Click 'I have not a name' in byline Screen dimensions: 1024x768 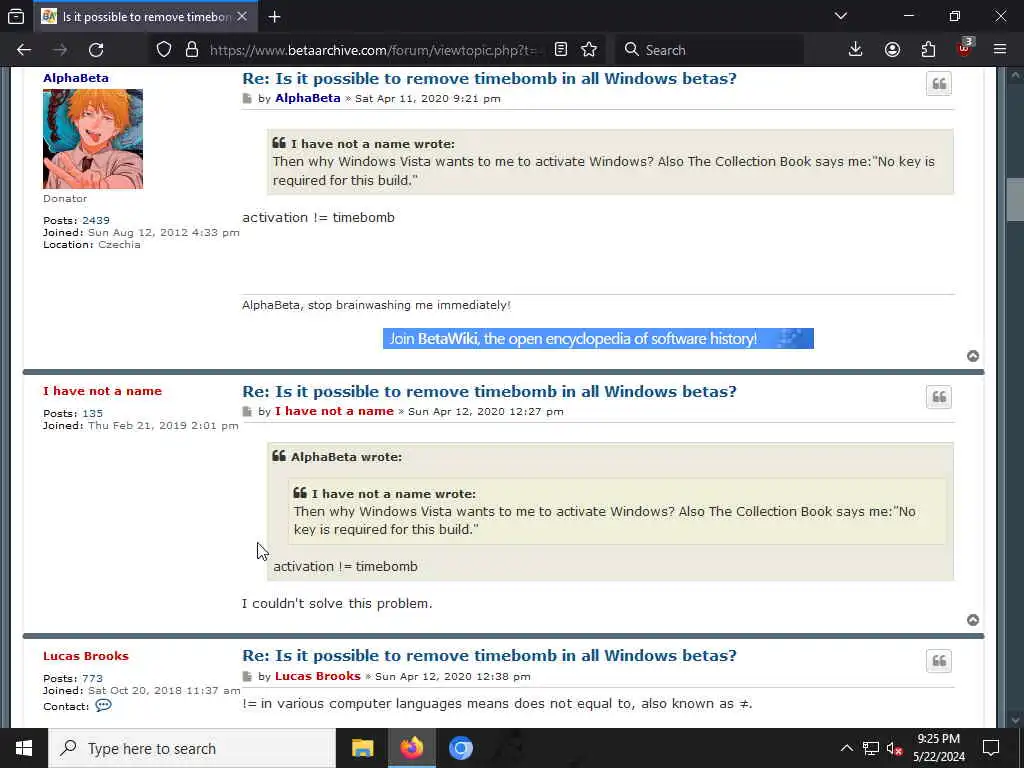click(x=334, y=411)
